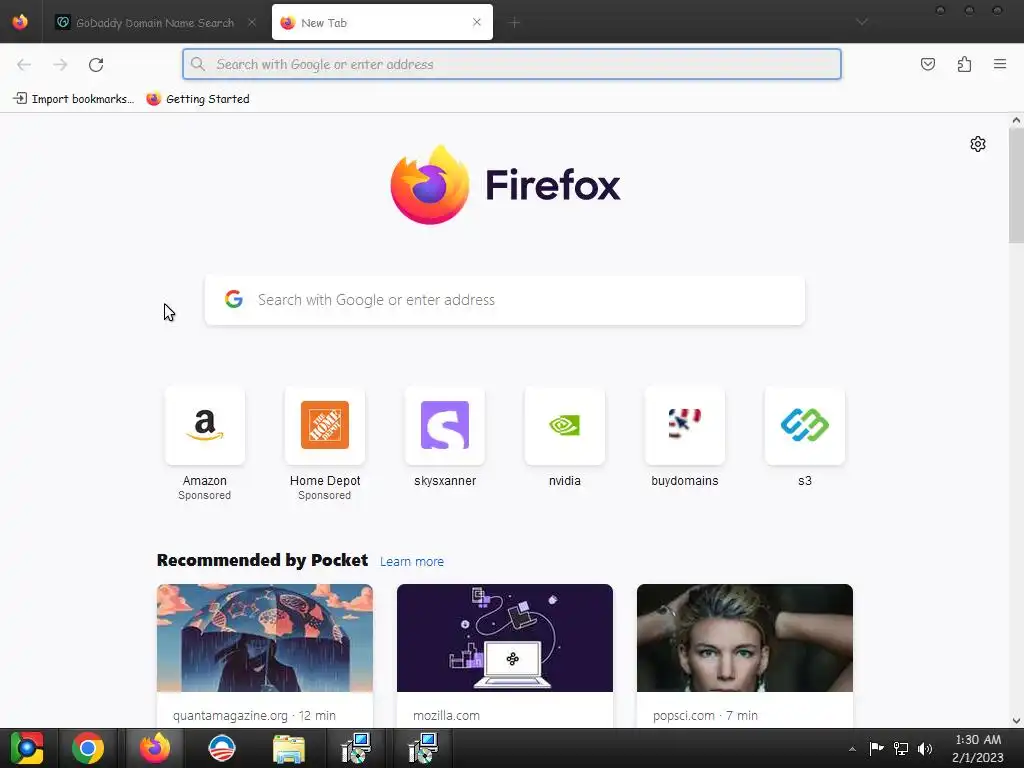Open the popsci.com article thumbnail
Image resolution: width=1024 pixels, height=768 pixels.
coord(744,638)
